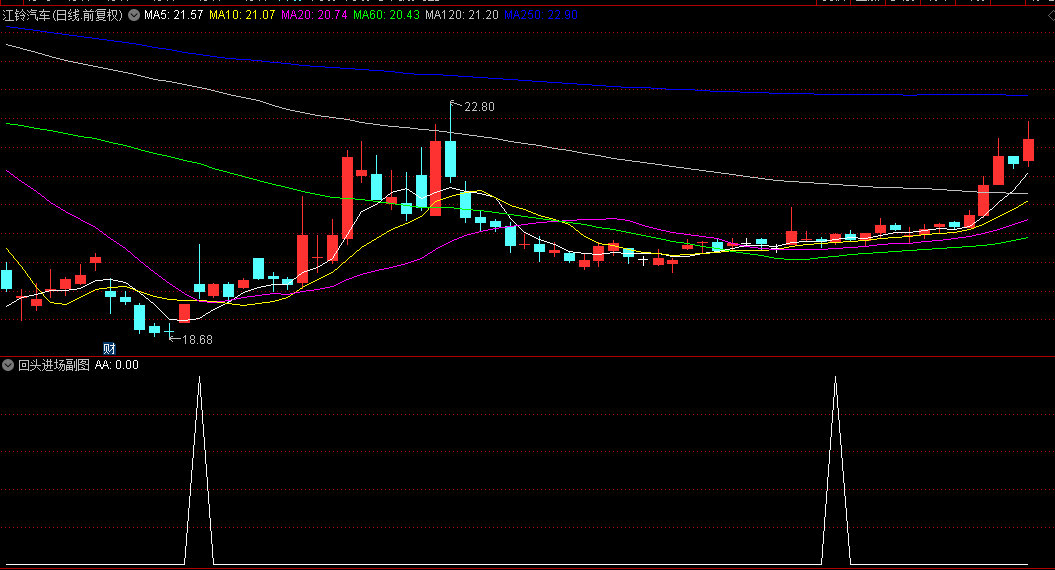Click the 江铃汽车(日线,前复权) chart title
Screen dimensions: 1055x570
click(x=63, y=15)
